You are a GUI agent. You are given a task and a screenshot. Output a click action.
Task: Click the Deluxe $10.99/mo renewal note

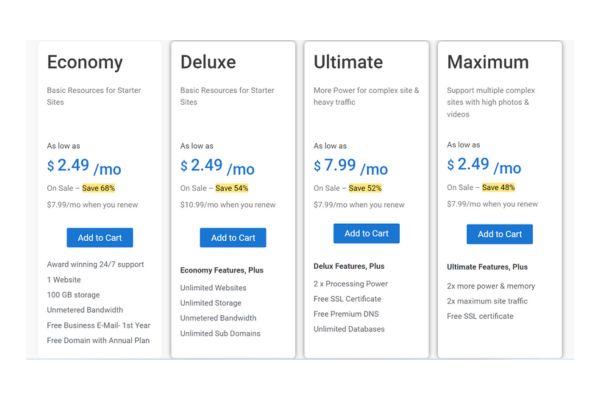click(x=228, y=205)
